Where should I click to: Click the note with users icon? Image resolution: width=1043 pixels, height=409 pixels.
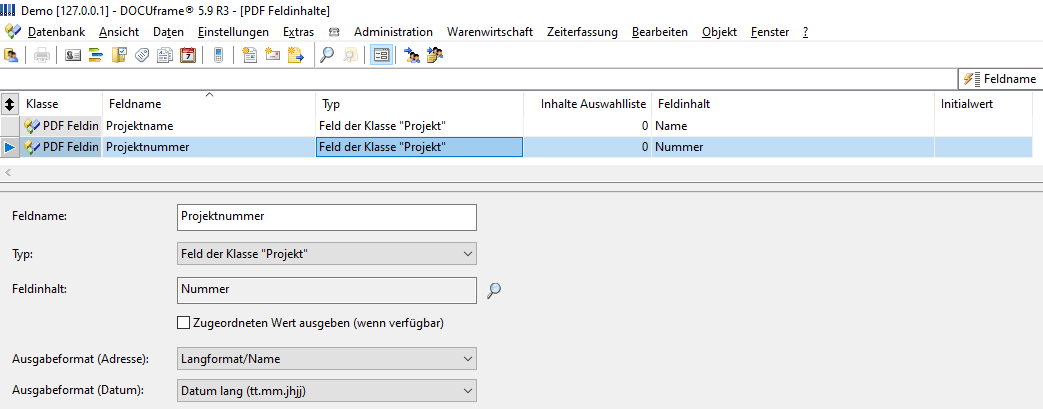click(x=435, y=55)
